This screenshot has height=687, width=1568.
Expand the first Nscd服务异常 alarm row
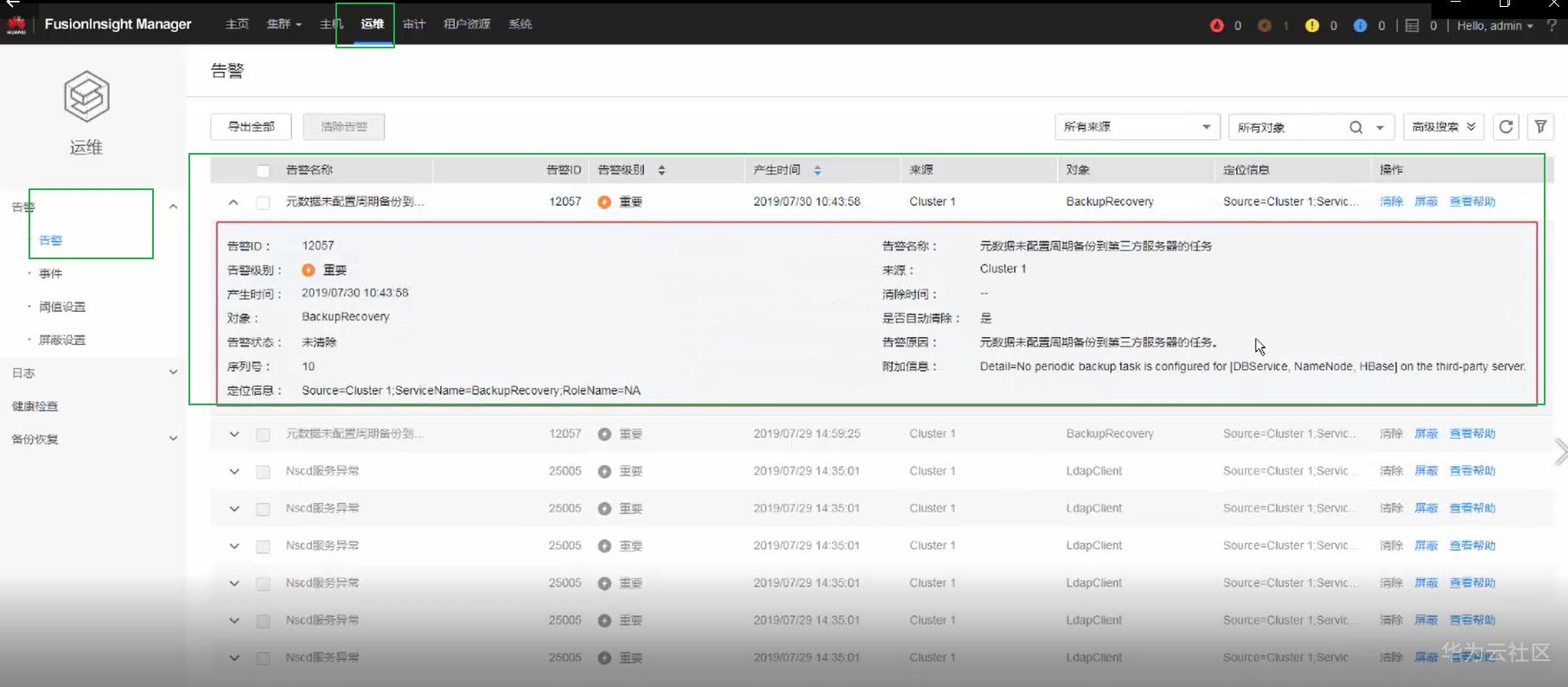click(x=233, y=471)
